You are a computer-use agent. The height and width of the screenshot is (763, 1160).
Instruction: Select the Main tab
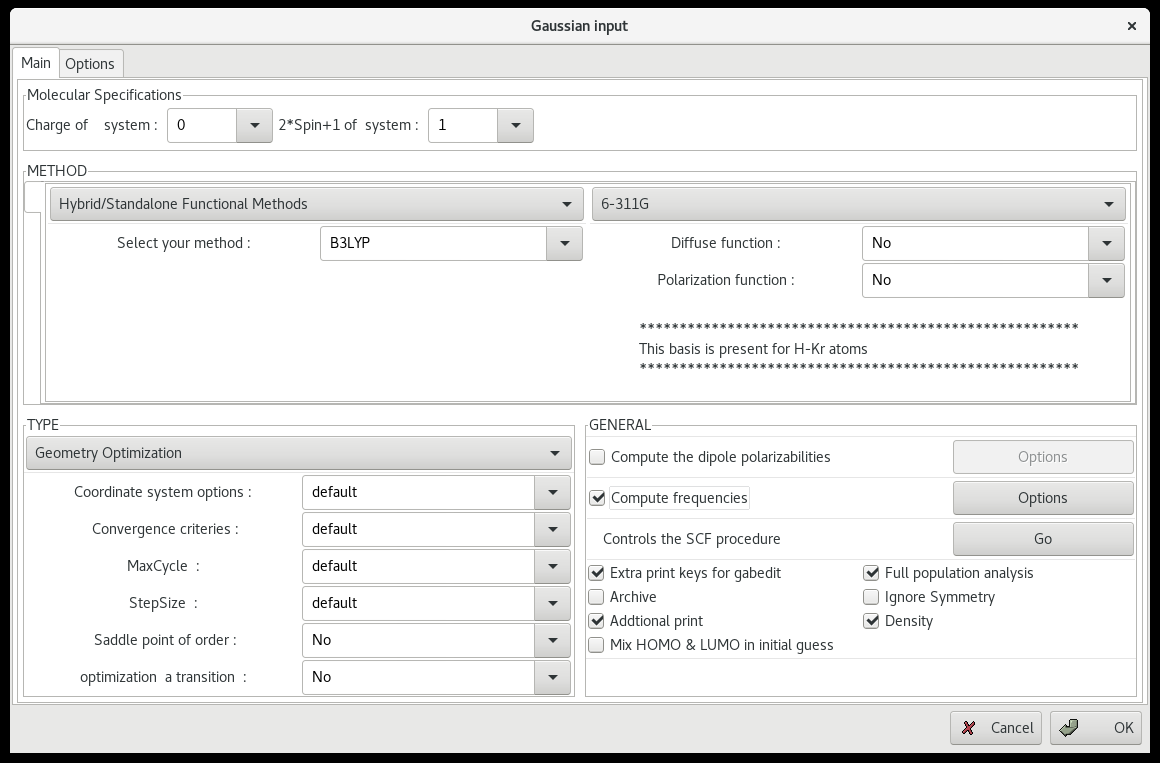coord(36,63)
